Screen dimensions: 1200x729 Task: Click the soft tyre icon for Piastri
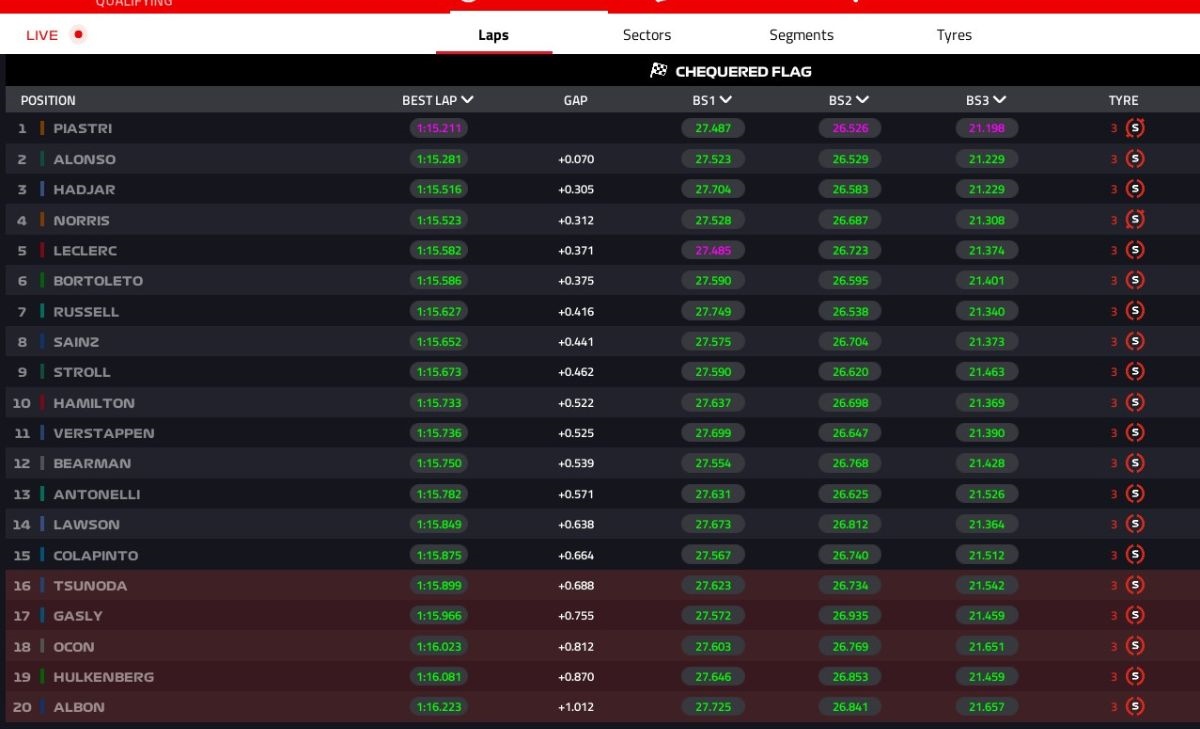1135,128
